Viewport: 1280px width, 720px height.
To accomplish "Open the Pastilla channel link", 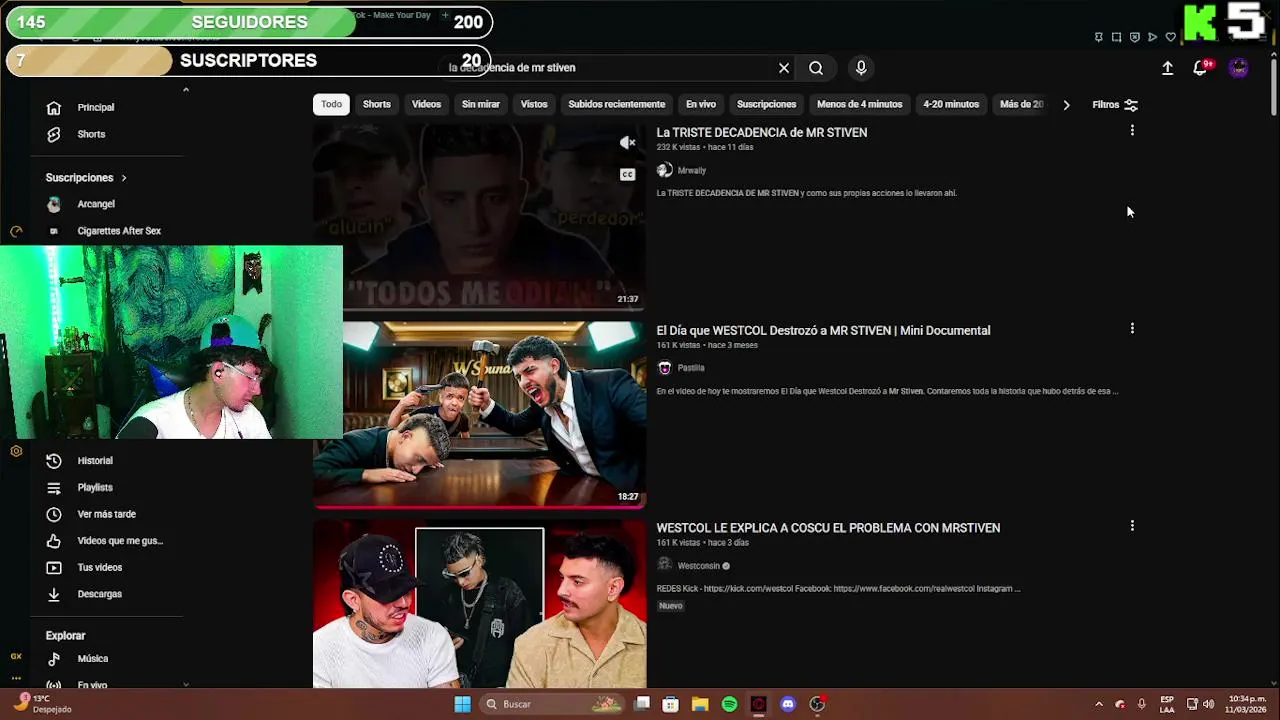I will coord(691,368).
